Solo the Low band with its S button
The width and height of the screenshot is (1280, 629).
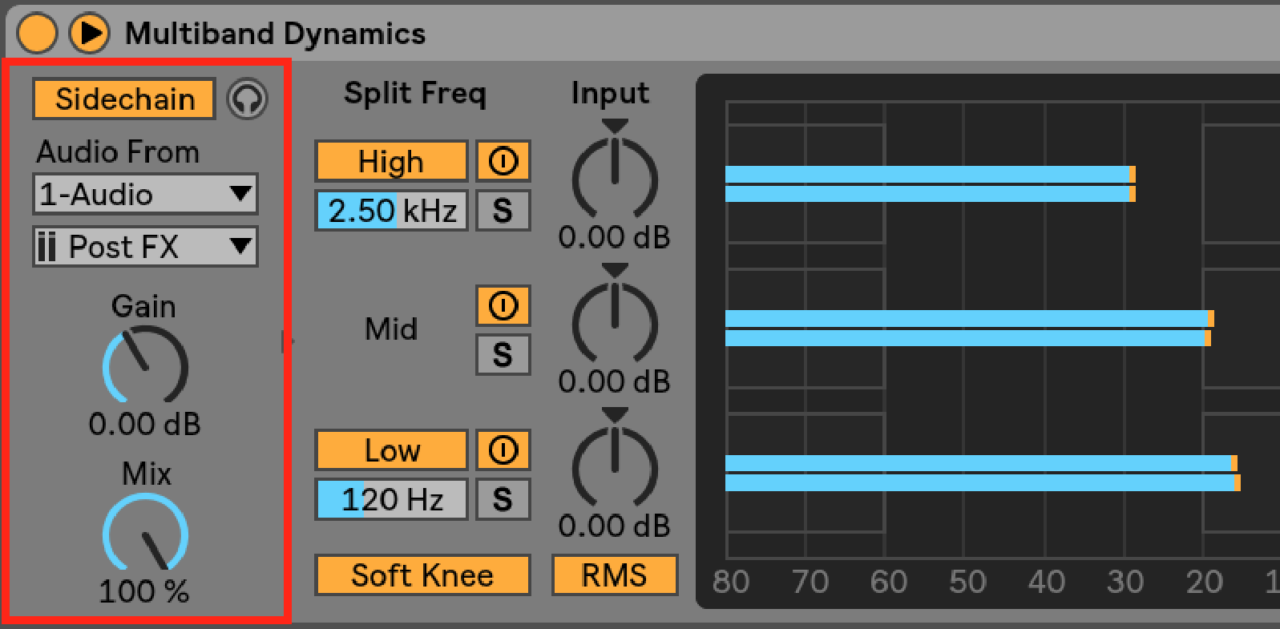[503, 498]
